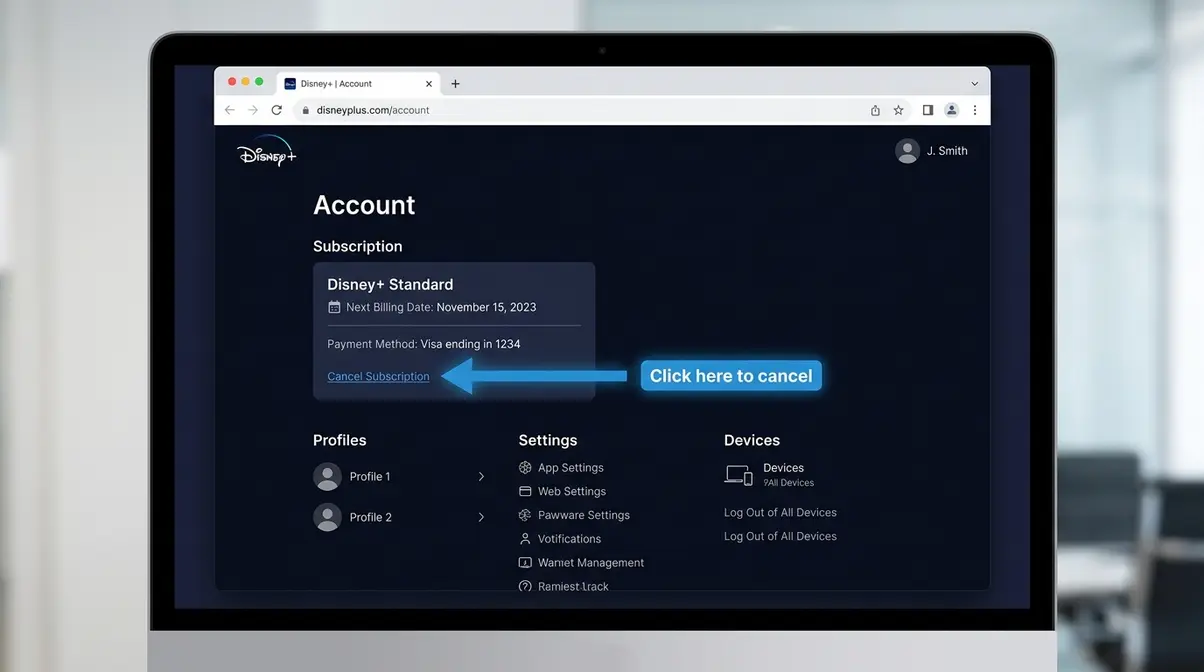This screenshot has width=1204, height=672.
Task: Click the 'Account' page heading
Action: tap(364, 205)
